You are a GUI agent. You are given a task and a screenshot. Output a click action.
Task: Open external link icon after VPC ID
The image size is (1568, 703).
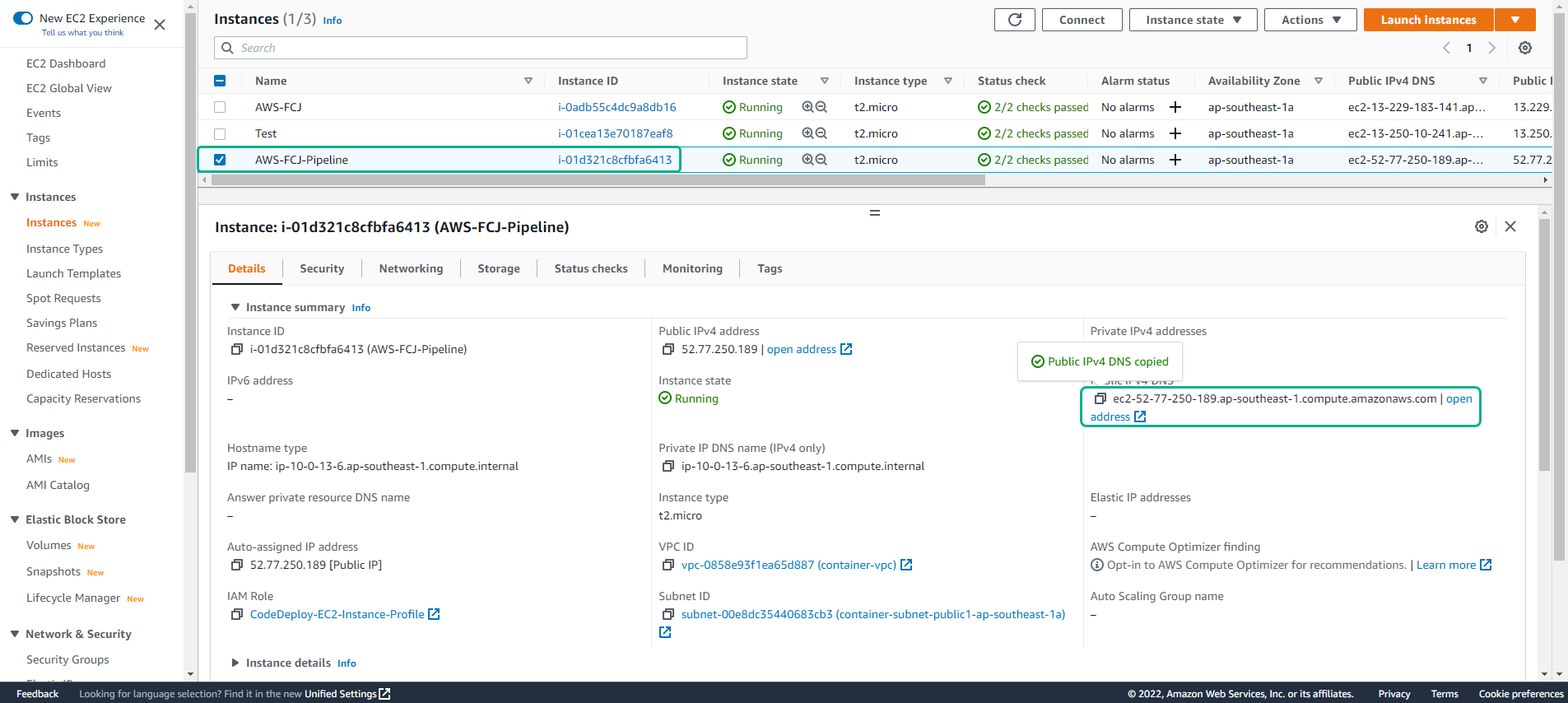(x=906, y=565)
